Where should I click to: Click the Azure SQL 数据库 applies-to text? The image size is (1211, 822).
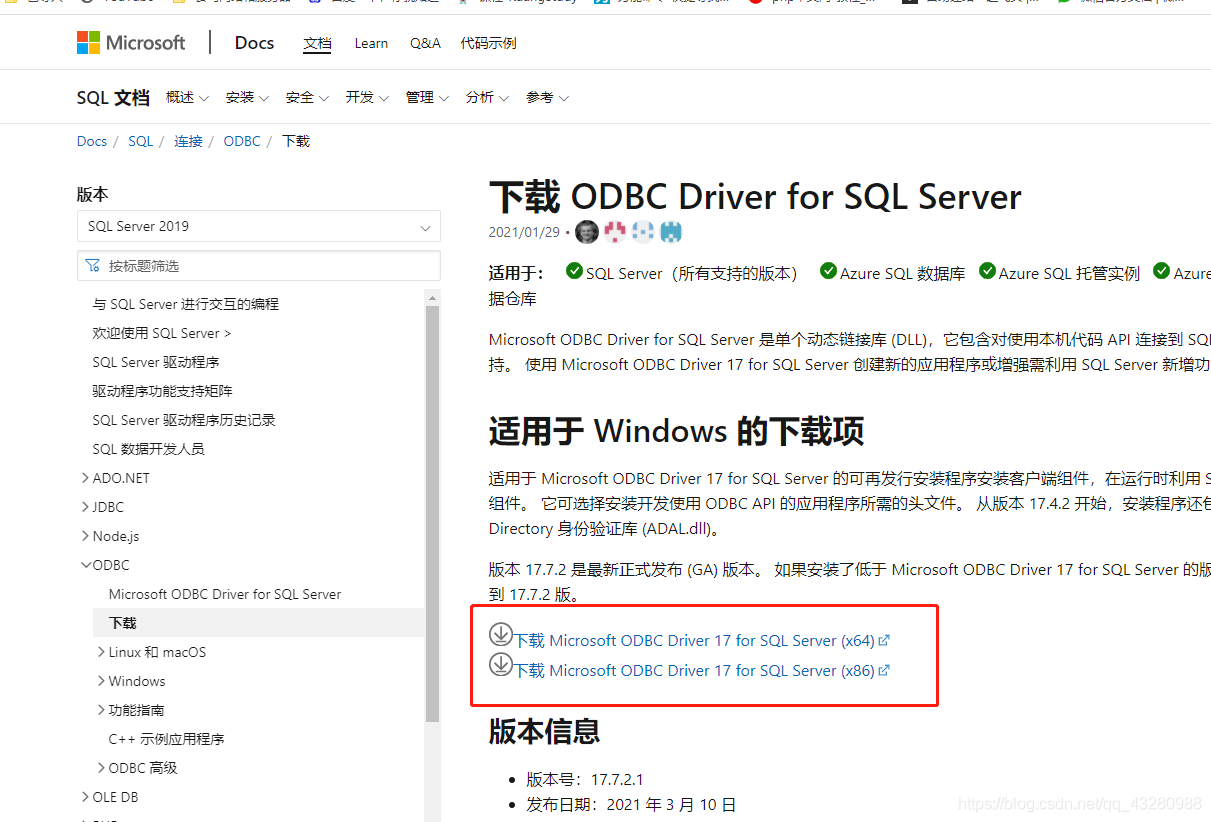pos(903,273)
